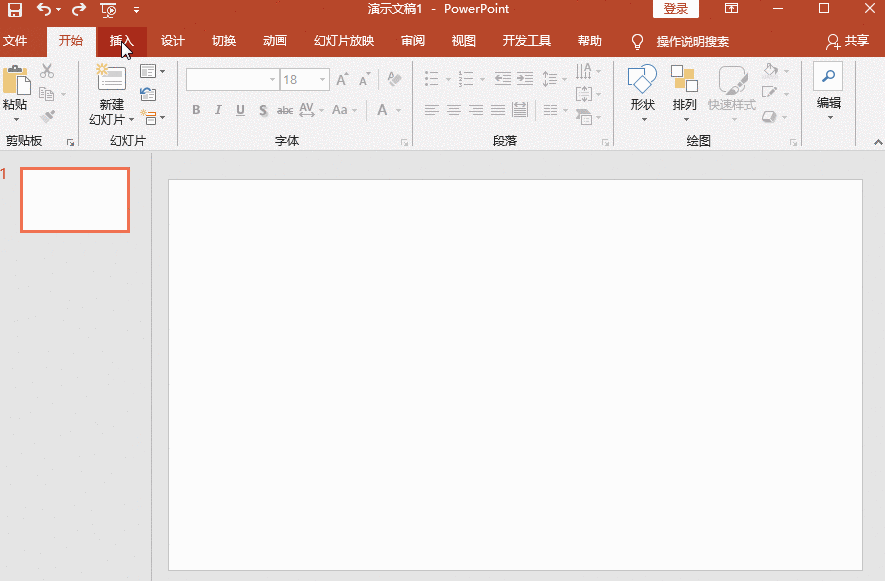This screenshot has width=885, height=581.
Task: Toggle italic formatting with the I button
Action: [218, 110]
